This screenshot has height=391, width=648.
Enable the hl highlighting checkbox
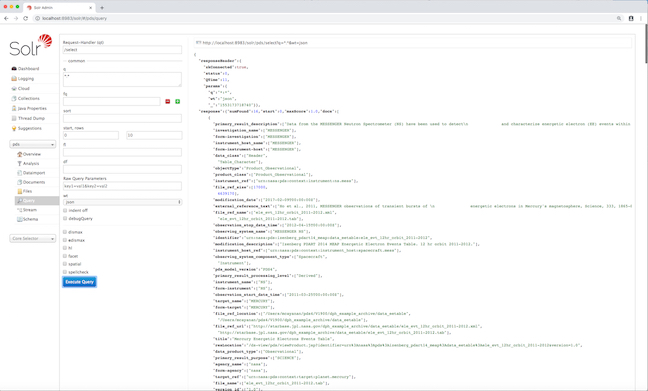(x=65, y=248)
